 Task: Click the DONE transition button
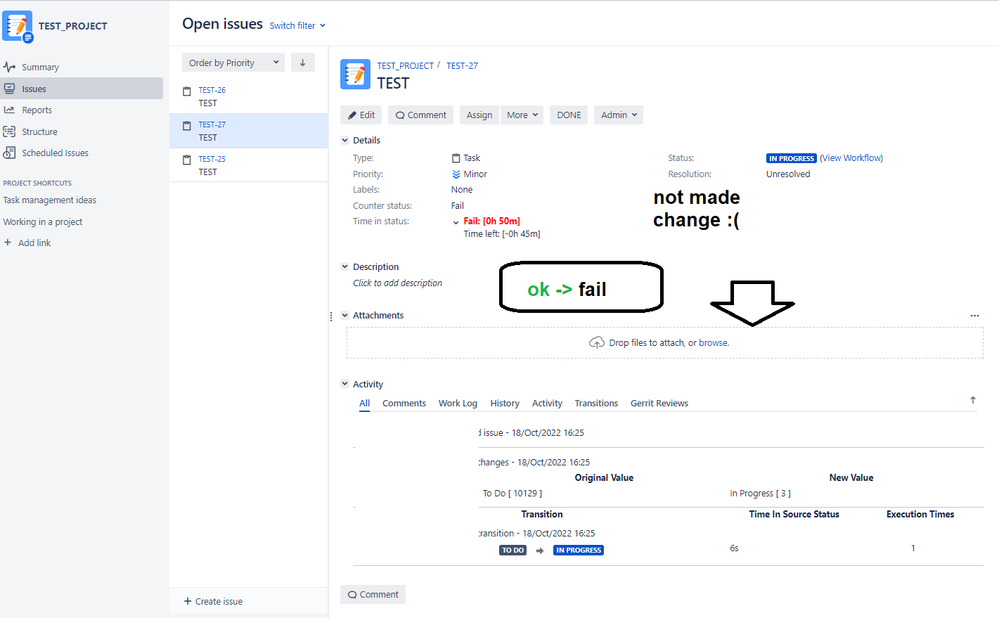[x=569, y=115]
